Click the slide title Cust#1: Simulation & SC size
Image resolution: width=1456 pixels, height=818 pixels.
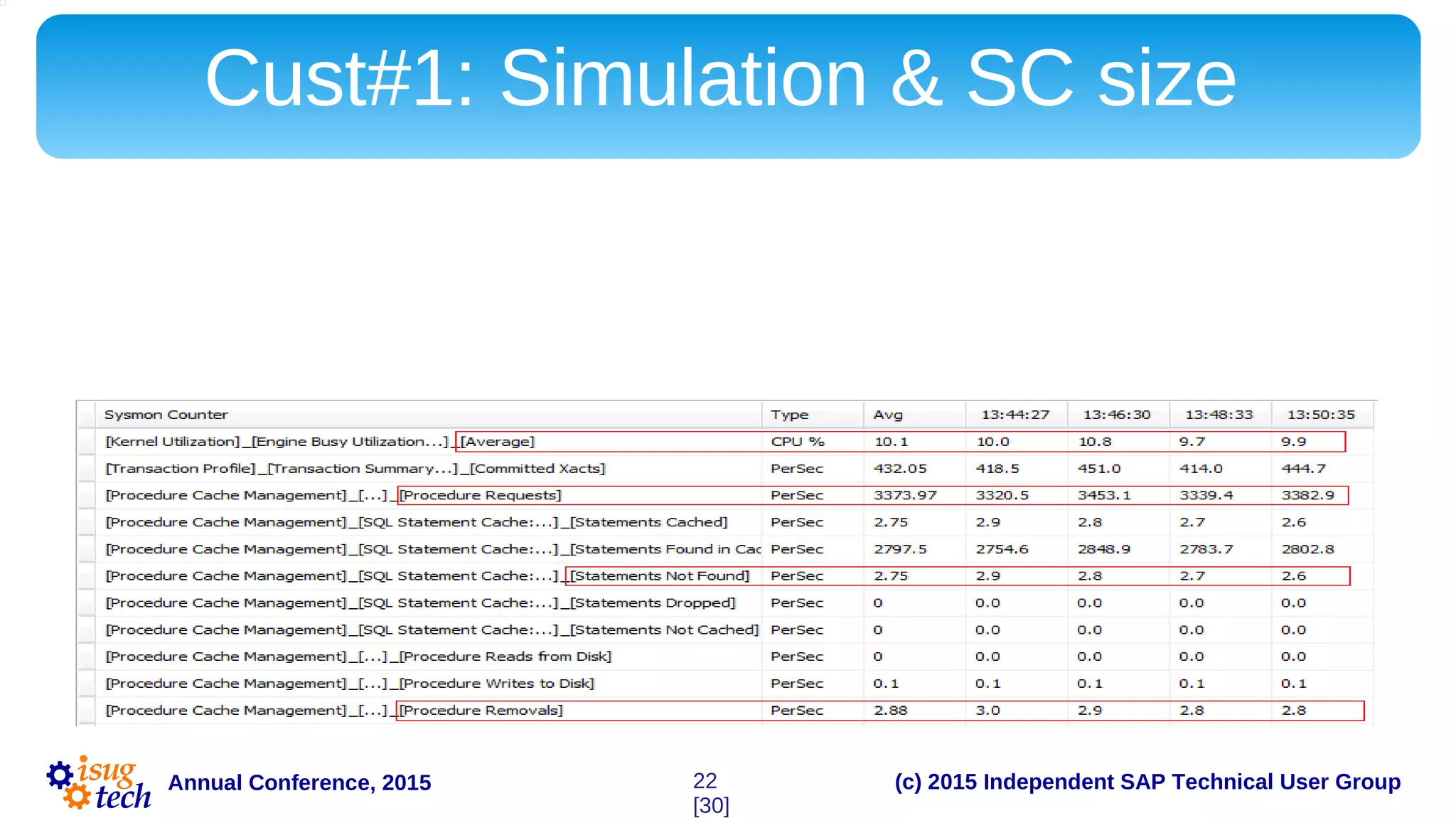point(720,78)
